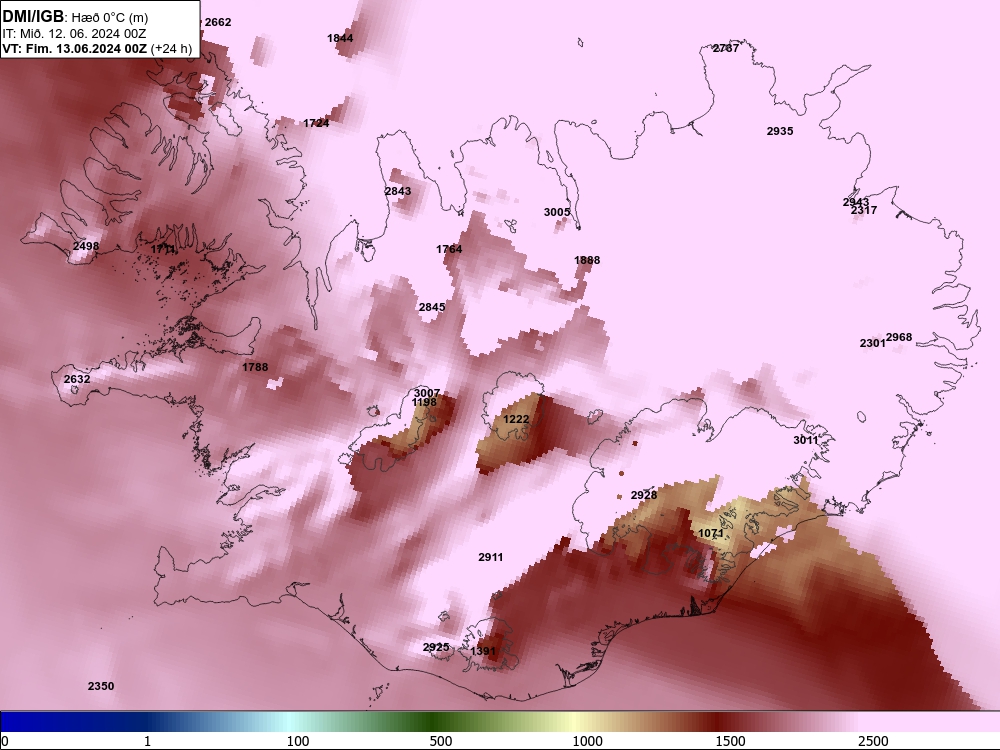Click the 1198 height value
Image resolution: width=1000 pixels, height=750 pixels.
point(424,402)
